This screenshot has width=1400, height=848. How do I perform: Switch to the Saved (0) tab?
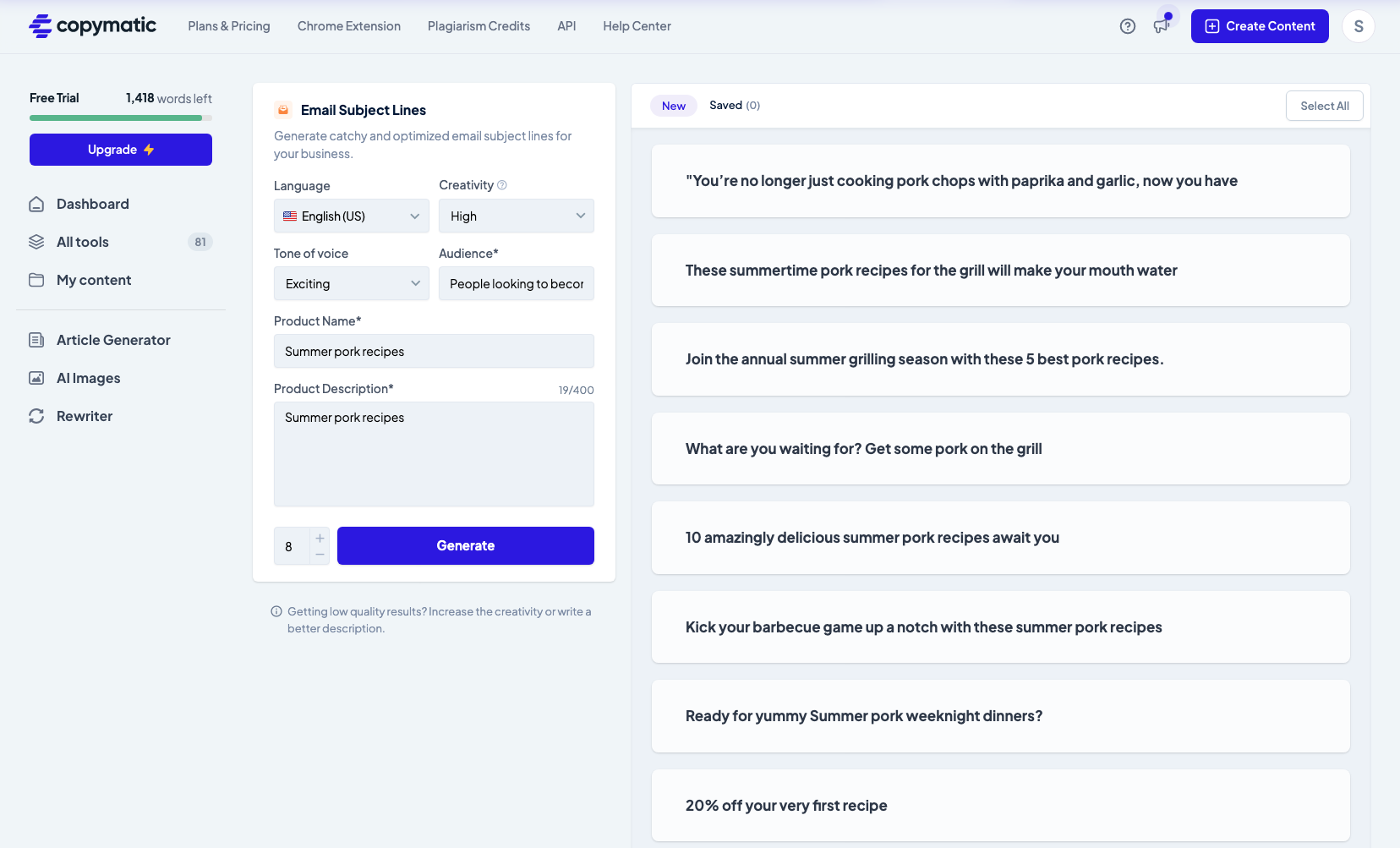[x=735, y=106]
